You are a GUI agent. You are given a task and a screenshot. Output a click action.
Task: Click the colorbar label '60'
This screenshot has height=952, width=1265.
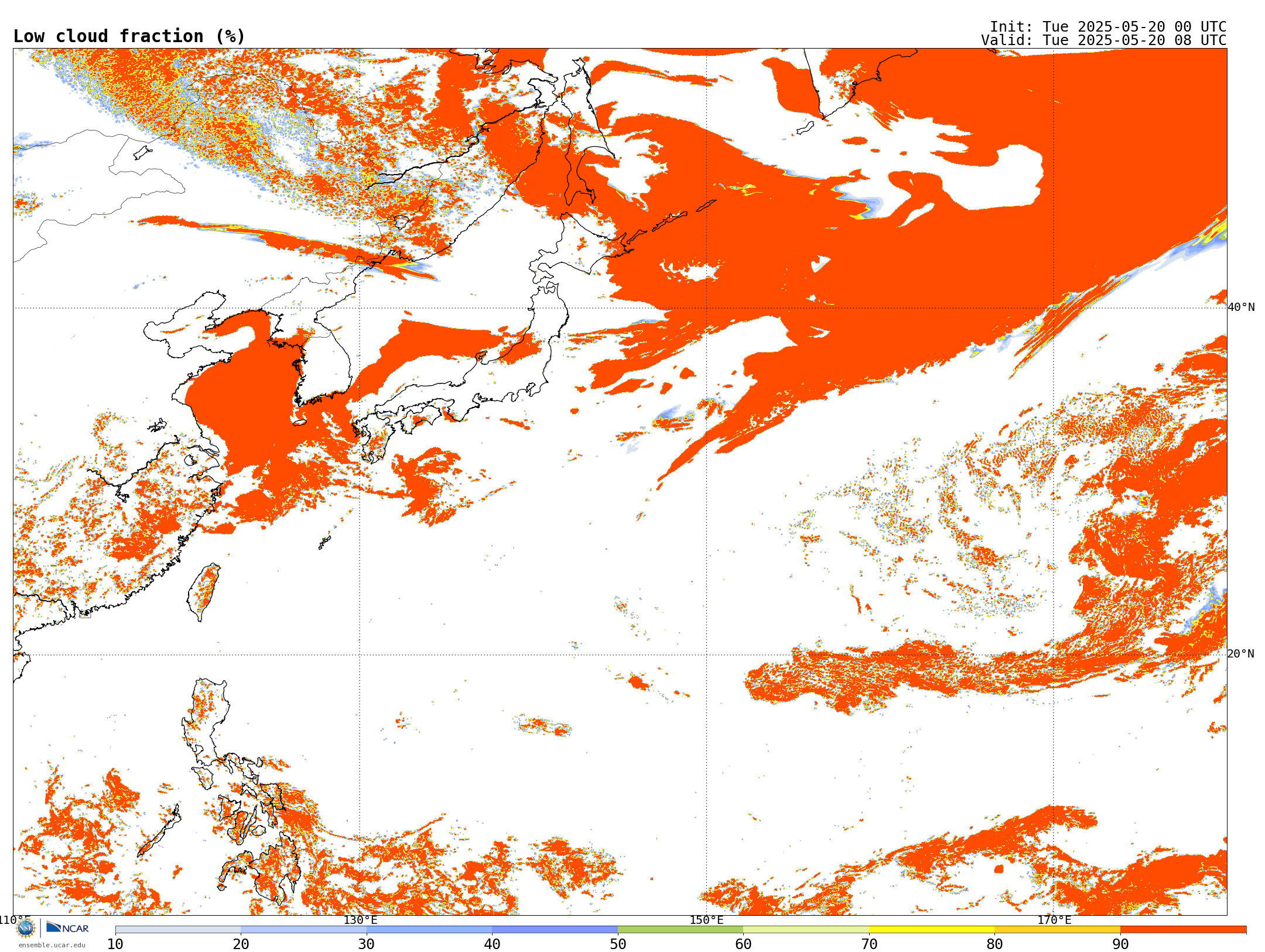(x=743, y=944)
